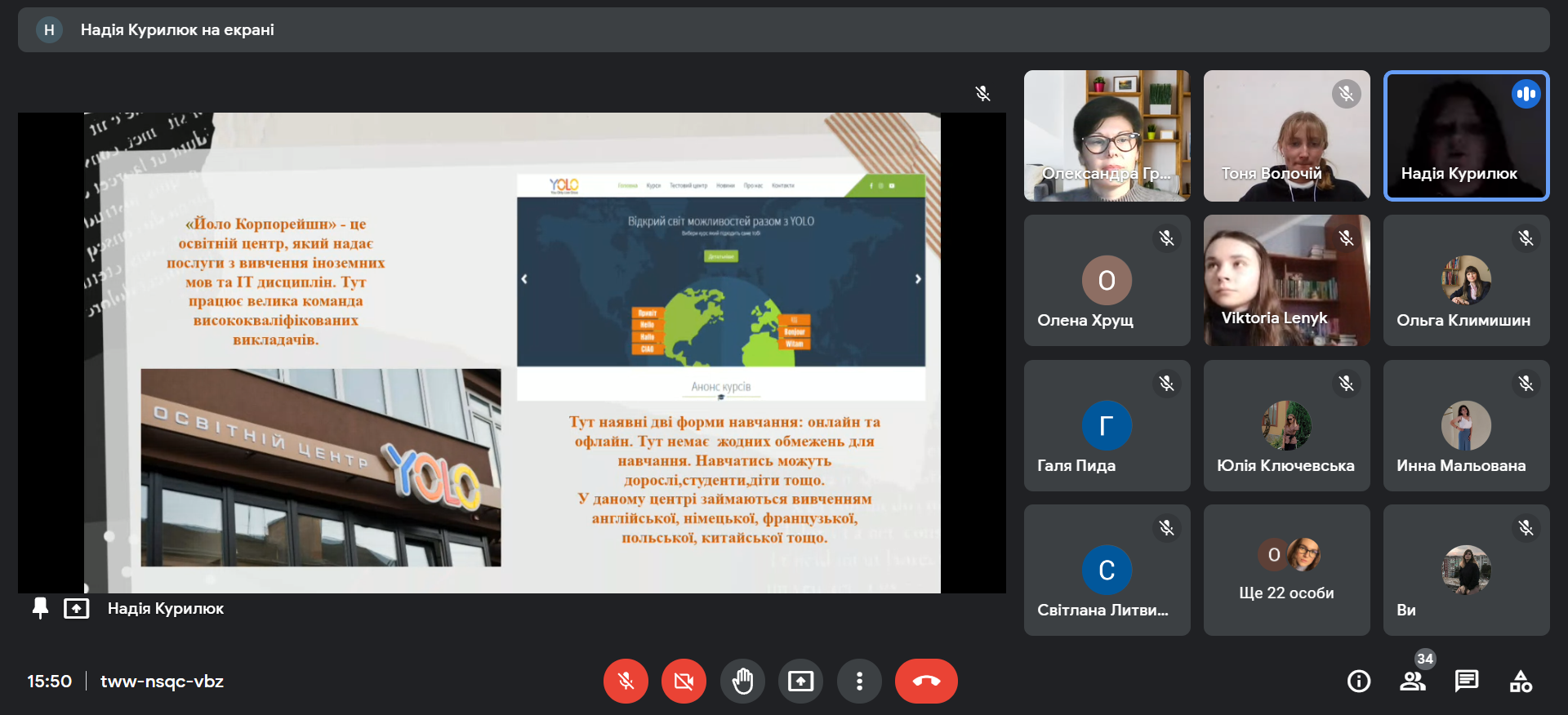The height and width of the screenshot is (715, 1568).
Task: Select the Надія Курилюк speaker tile
Action: click(1466, 135)
